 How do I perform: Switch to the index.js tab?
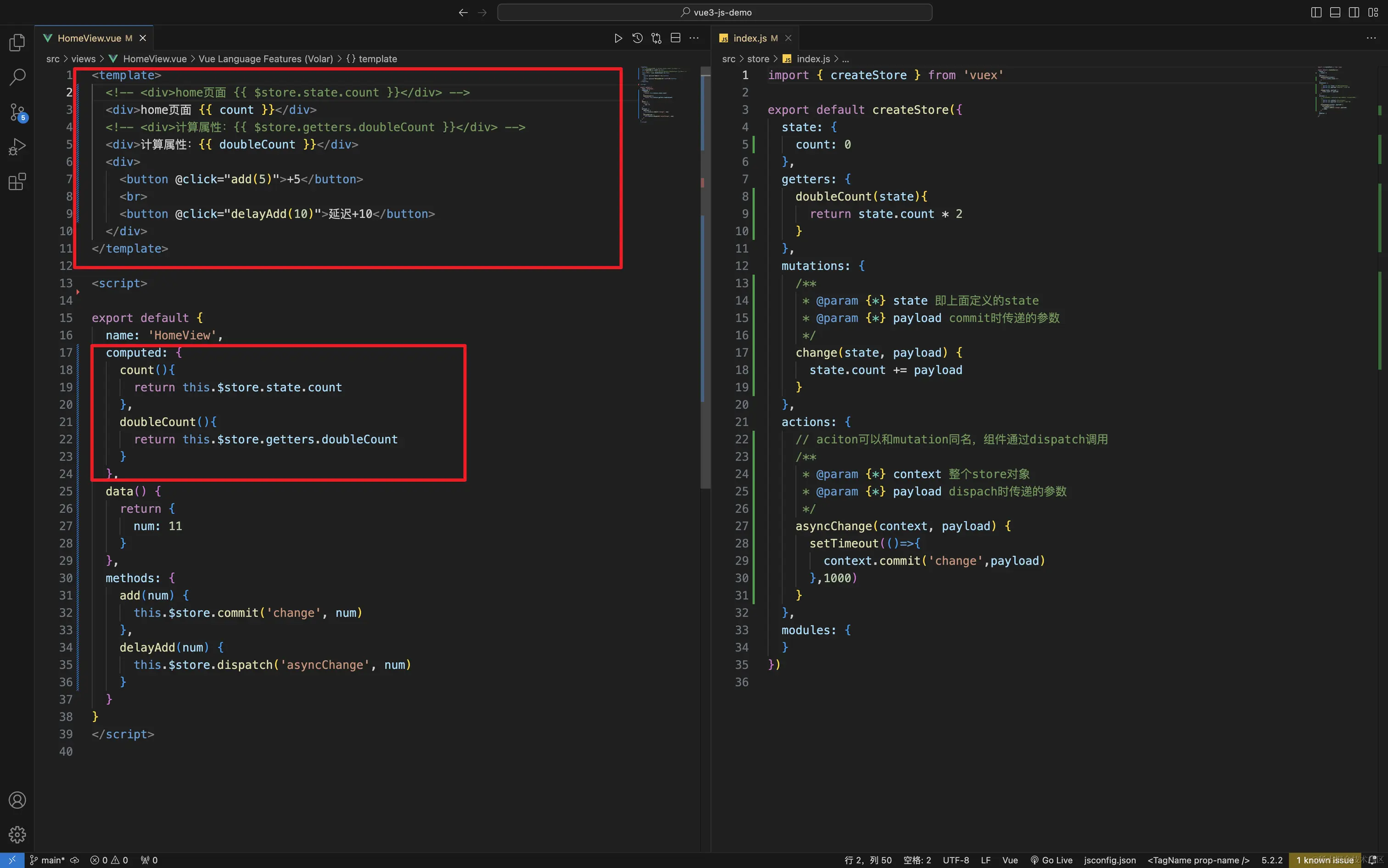tap(750, 39)
